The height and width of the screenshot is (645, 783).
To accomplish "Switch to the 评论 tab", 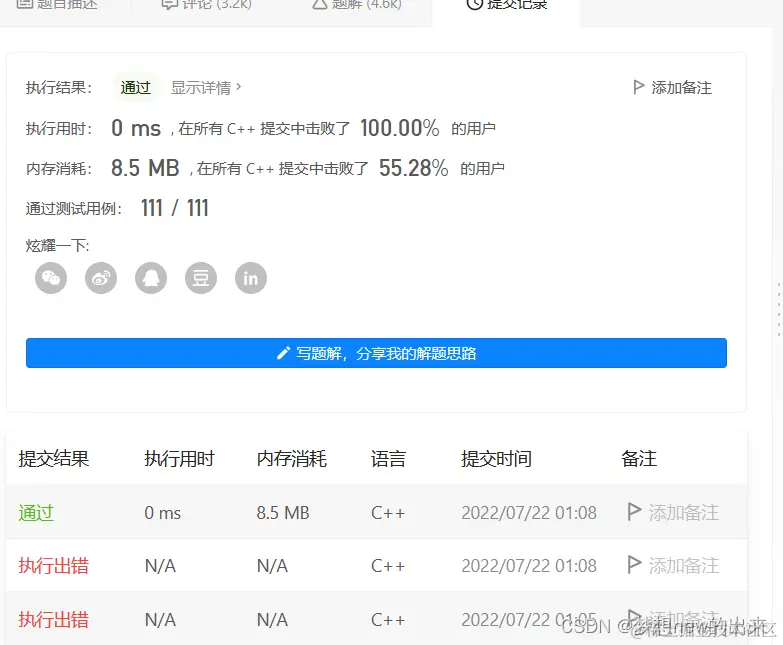I will click(x=207, y=5).
